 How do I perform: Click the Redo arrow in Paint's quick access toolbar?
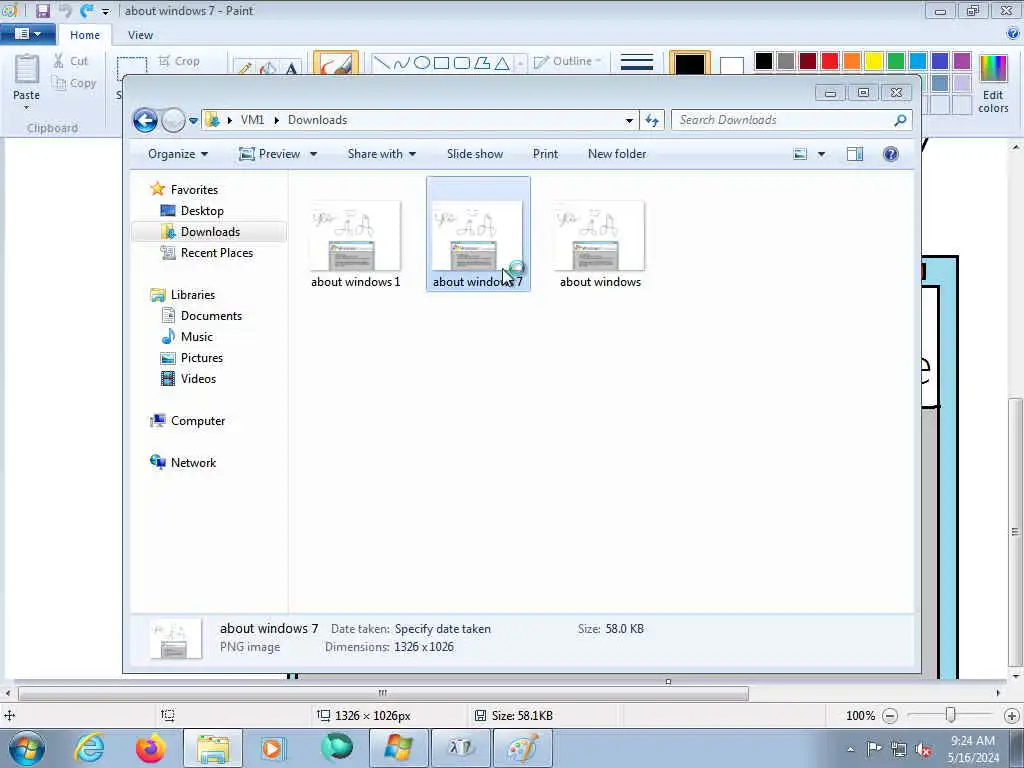[87, 10]
